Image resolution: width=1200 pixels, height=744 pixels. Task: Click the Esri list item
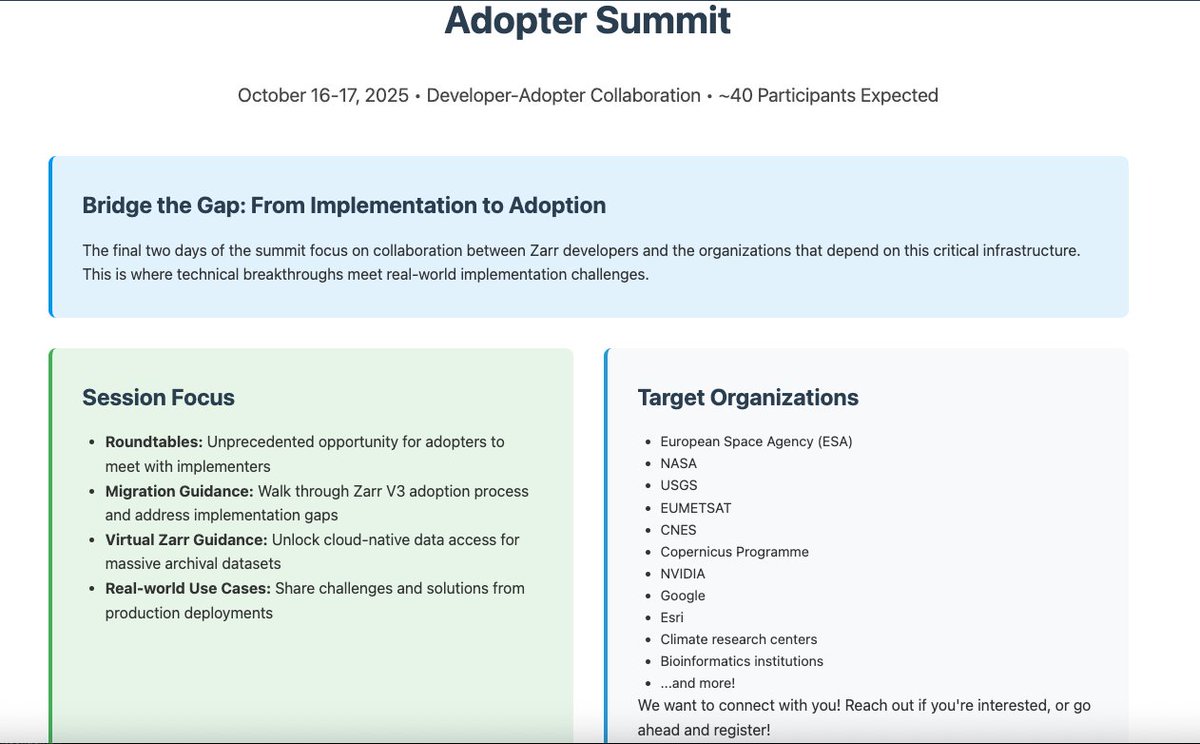click(672, 618)
